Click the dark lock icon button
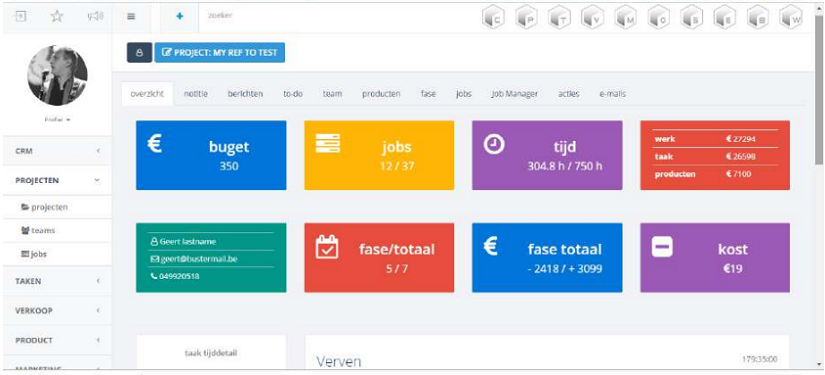This screenshot has height=375, width=825. coord(139,53)
